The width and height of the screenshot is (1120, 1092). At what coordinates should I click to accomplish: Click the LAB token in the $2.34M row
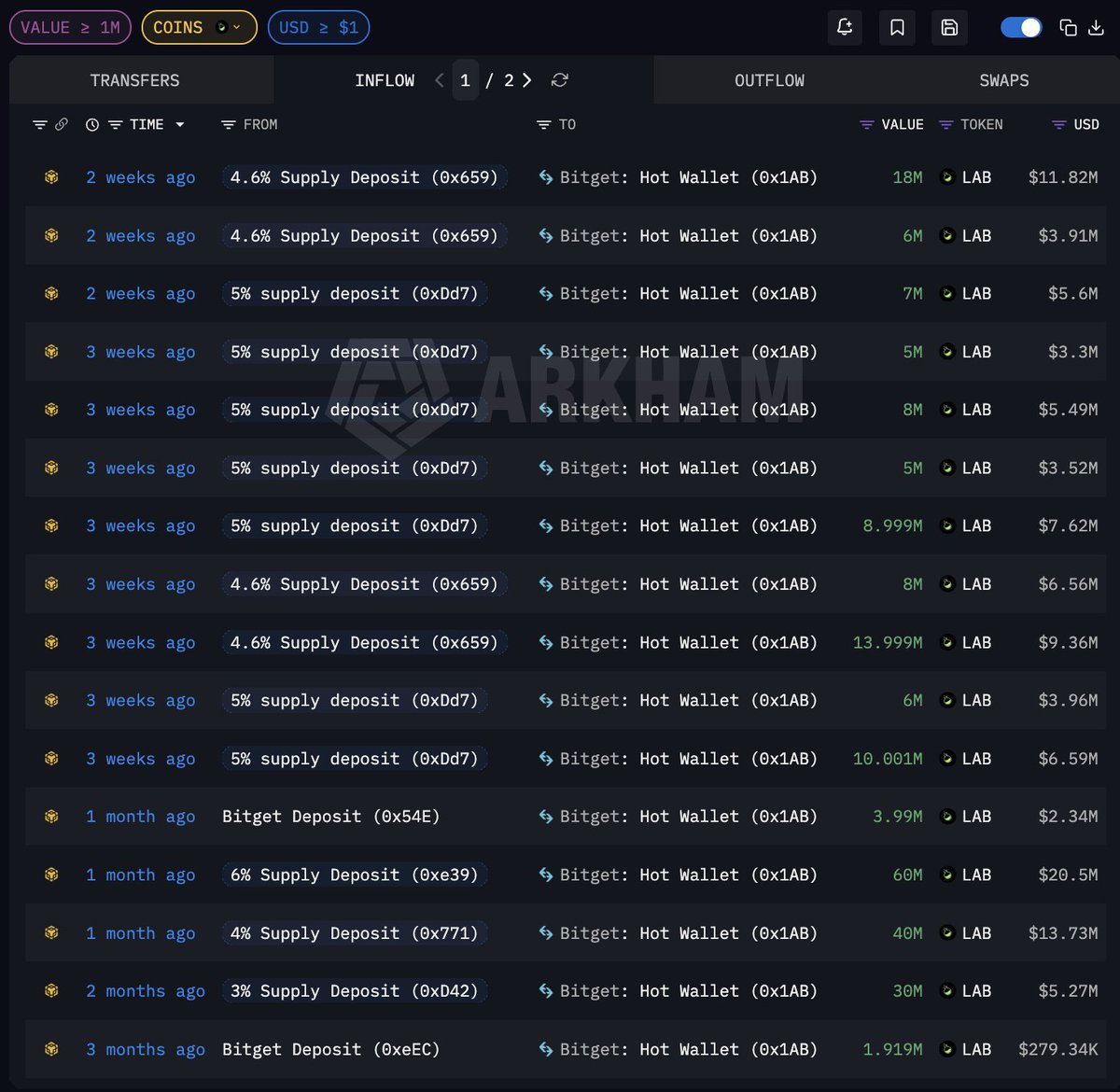[x=966, y=817]
